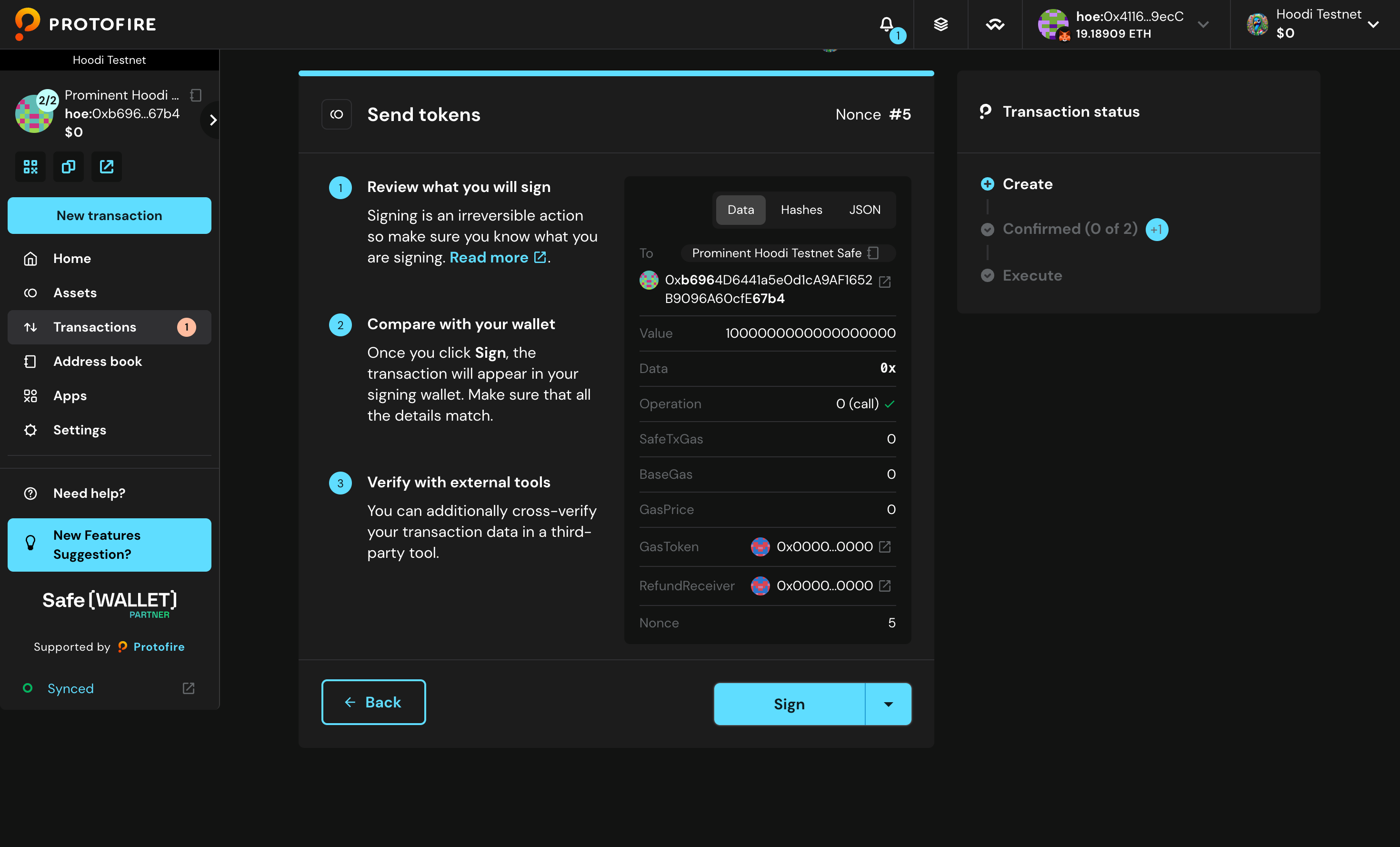Image resolution: width=1400 pixels, height=847 pixels.
Task: Expand the Safe accounts sidebar arrow
Action: point(213,120)
